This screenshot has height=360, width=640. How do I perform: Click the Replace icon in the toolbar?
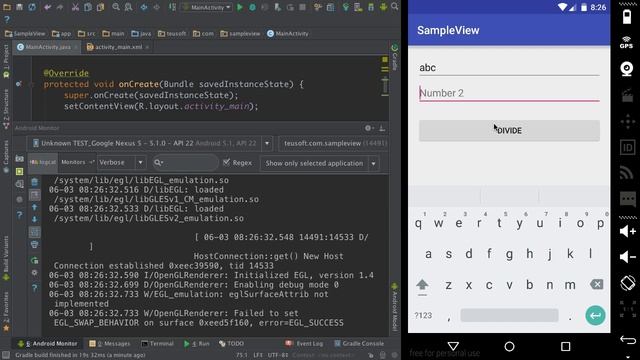(128, 7)
